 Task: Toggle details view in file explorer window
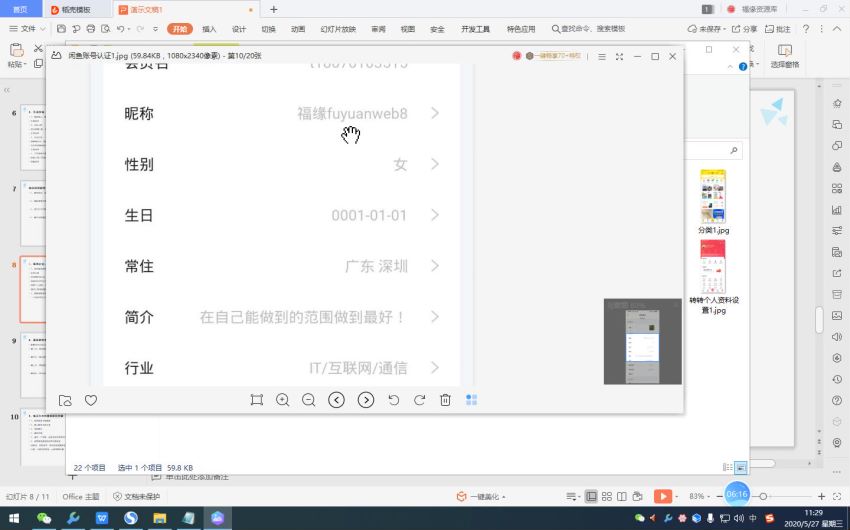click(727, 467)
